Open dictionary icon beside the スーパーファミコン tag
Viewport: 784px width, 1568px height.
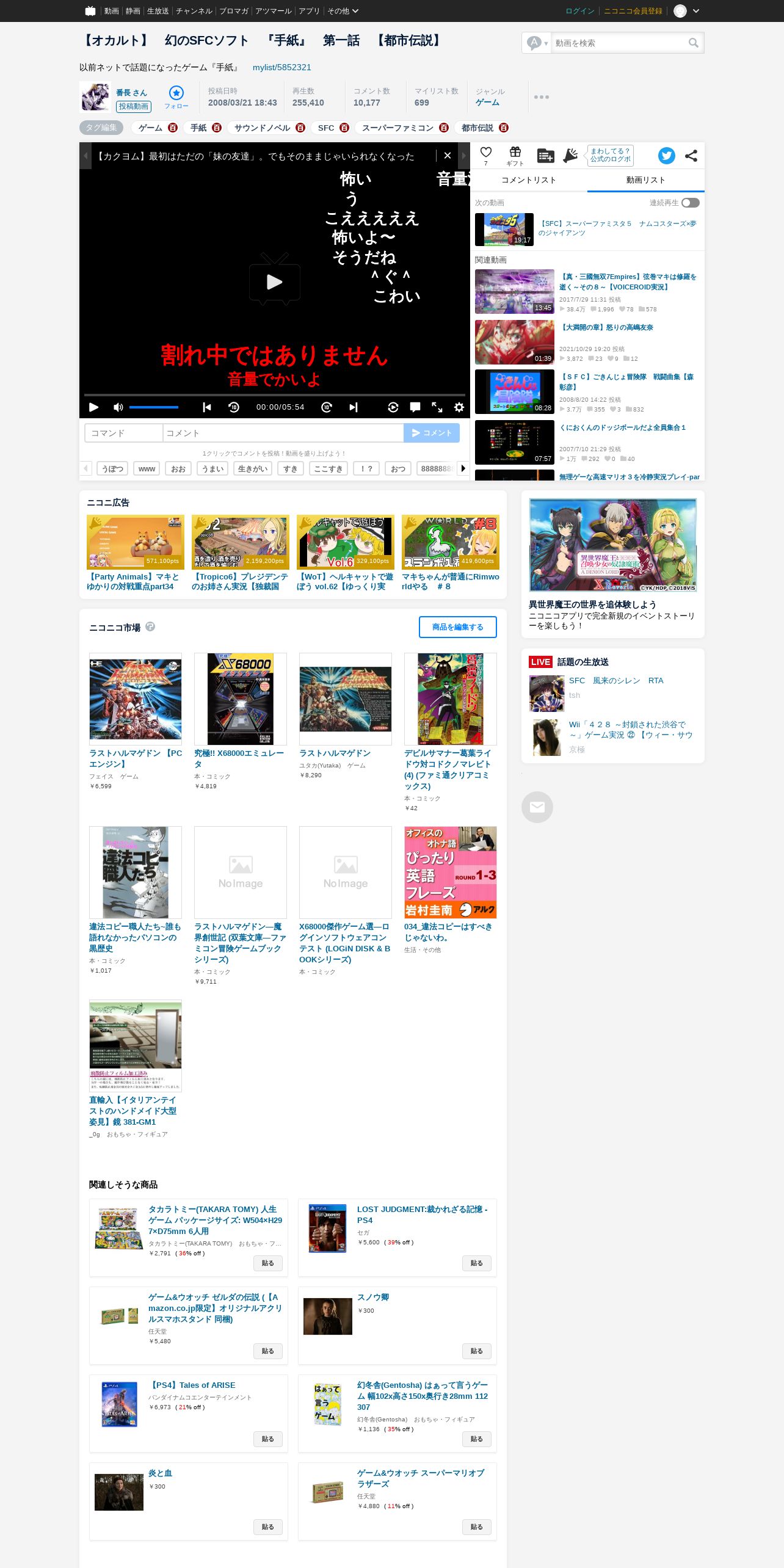coord(444,128)
